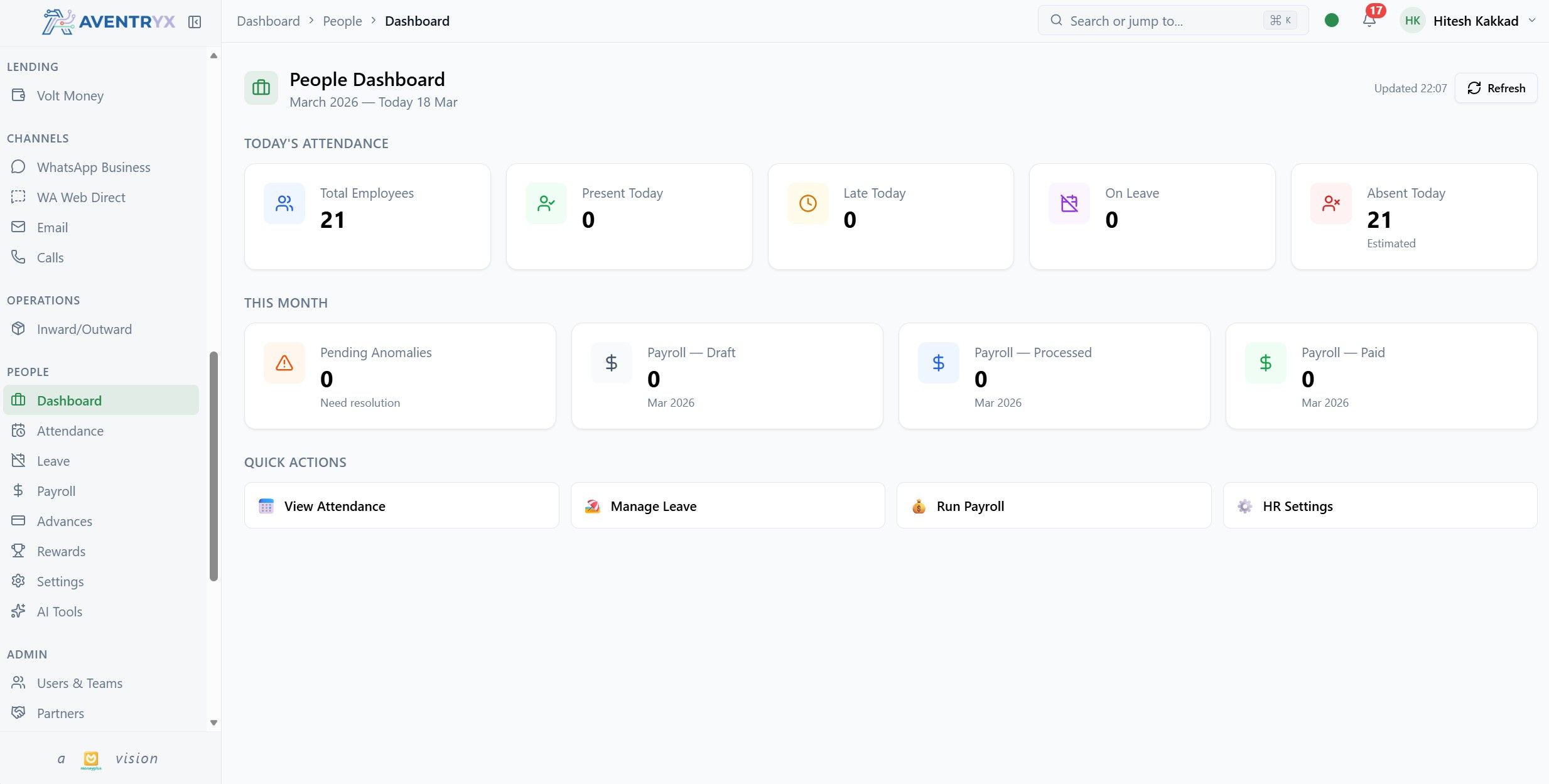Collapse the sidebar using the panel icon

click(195, 22)
